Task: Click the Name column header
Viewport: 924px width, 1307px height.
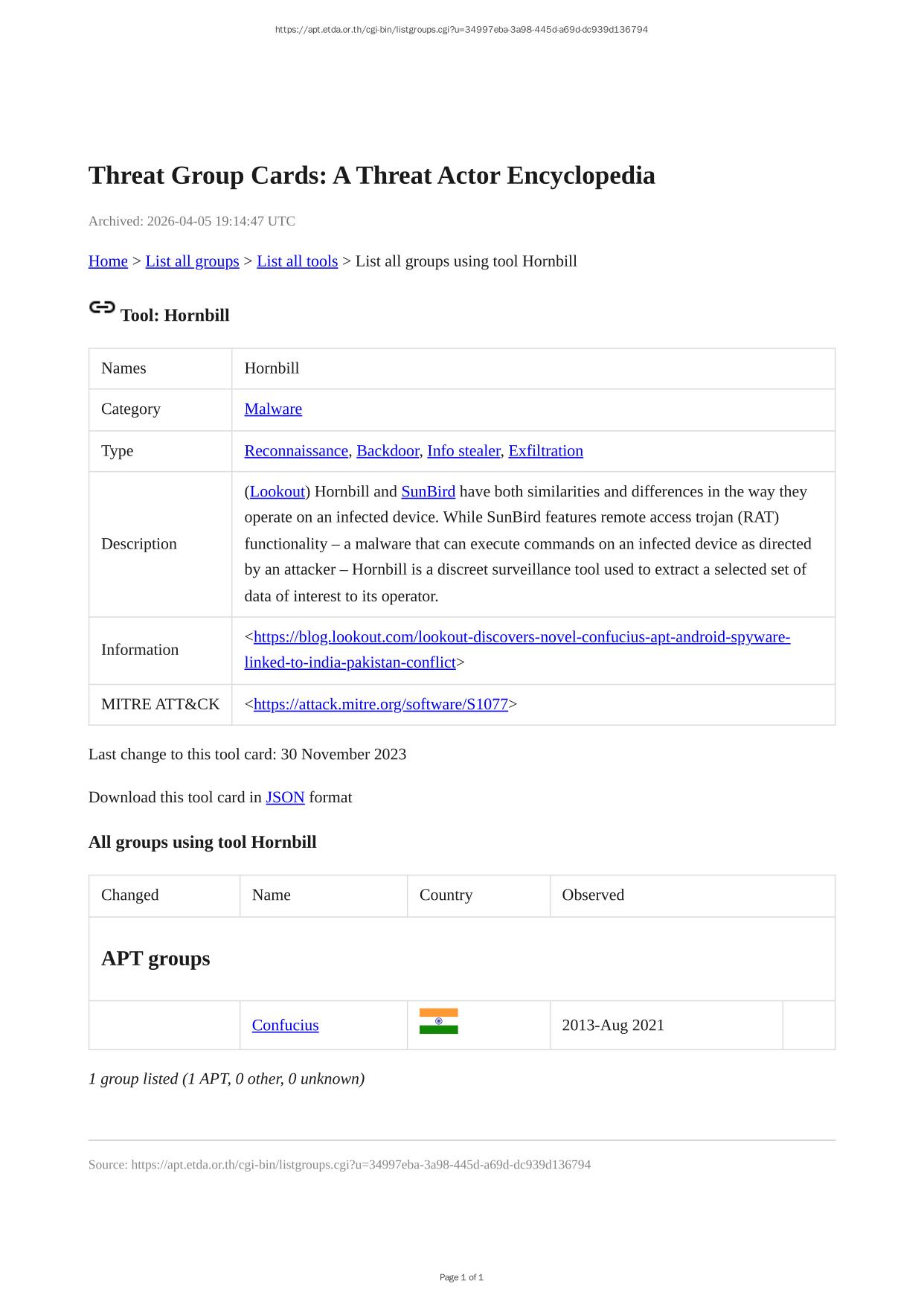Action: pyautogui.click(x=272, y=895)
